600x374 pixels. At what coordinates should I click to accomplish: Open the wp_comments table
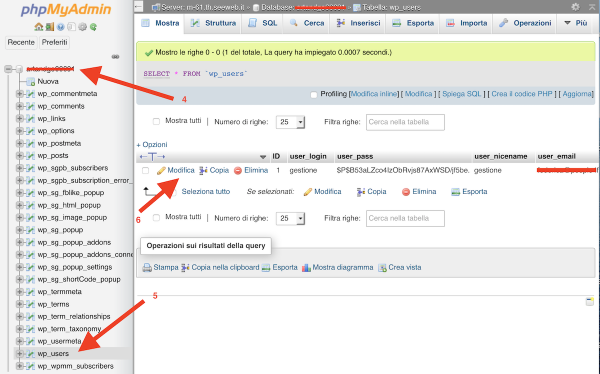pos(61,106)
